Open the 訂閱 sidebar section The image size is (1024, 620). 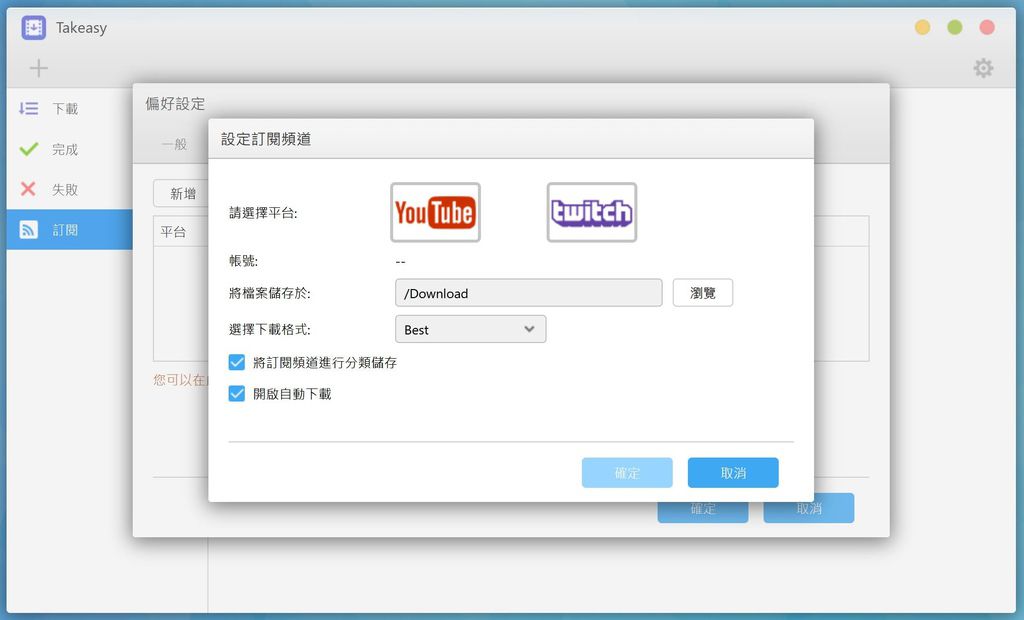pos(70,229)
